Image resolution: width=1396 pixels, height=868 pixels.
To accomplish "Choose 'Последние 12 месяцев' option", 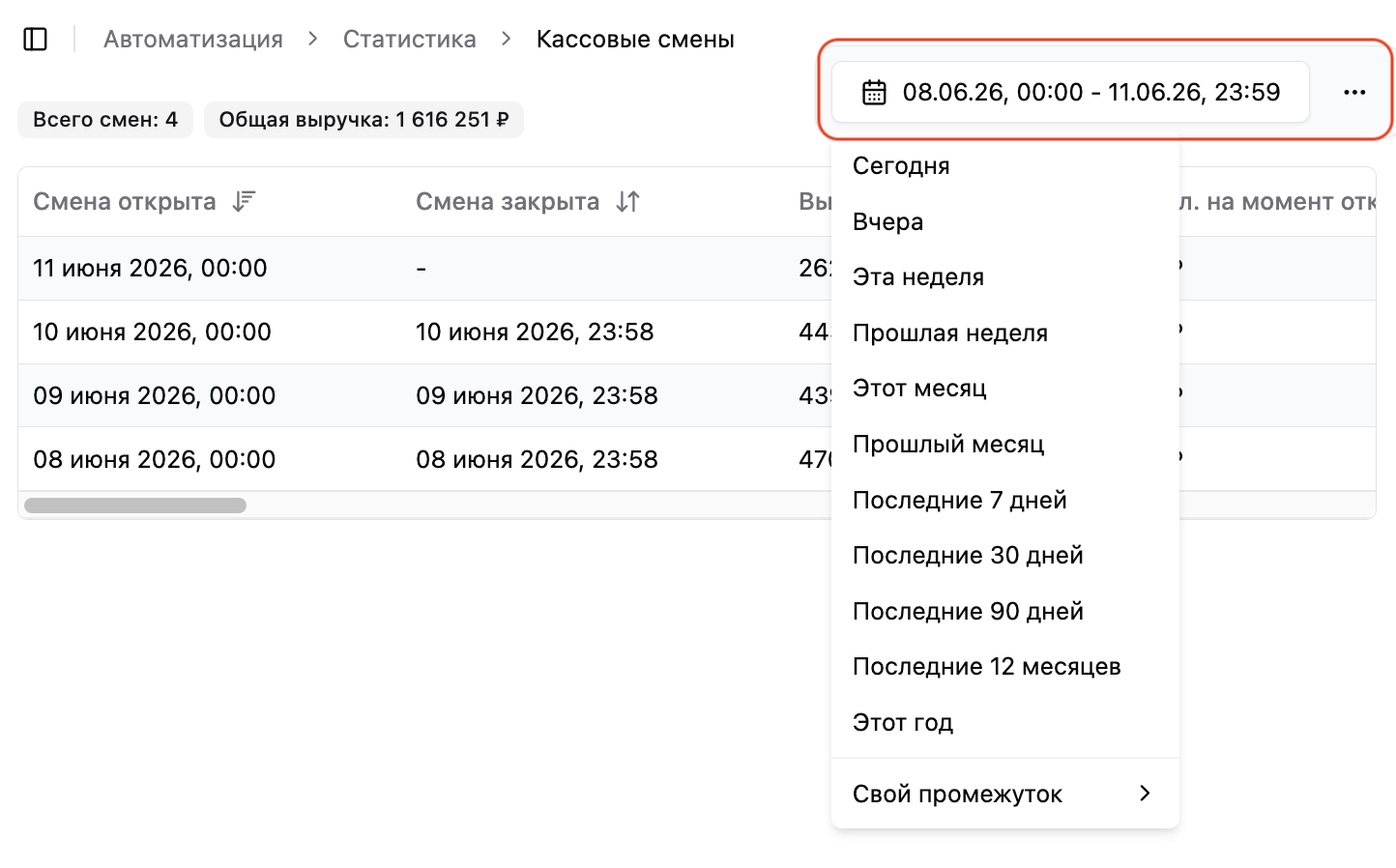I will (x=1005, y=667).
